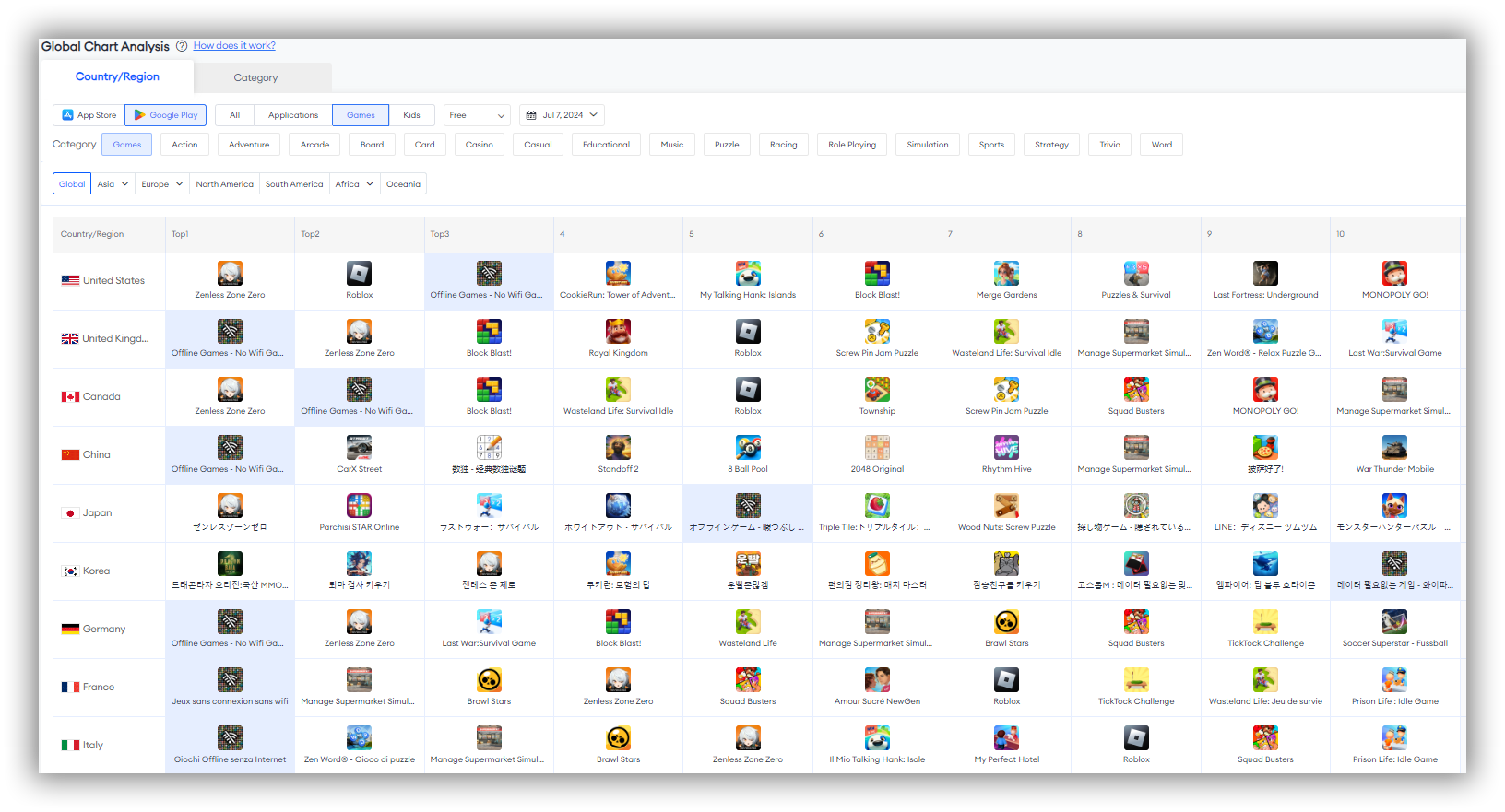Open Township app icon in Canada row
Viewport: 1505px width, 812px height.
(x=877, y=389)
